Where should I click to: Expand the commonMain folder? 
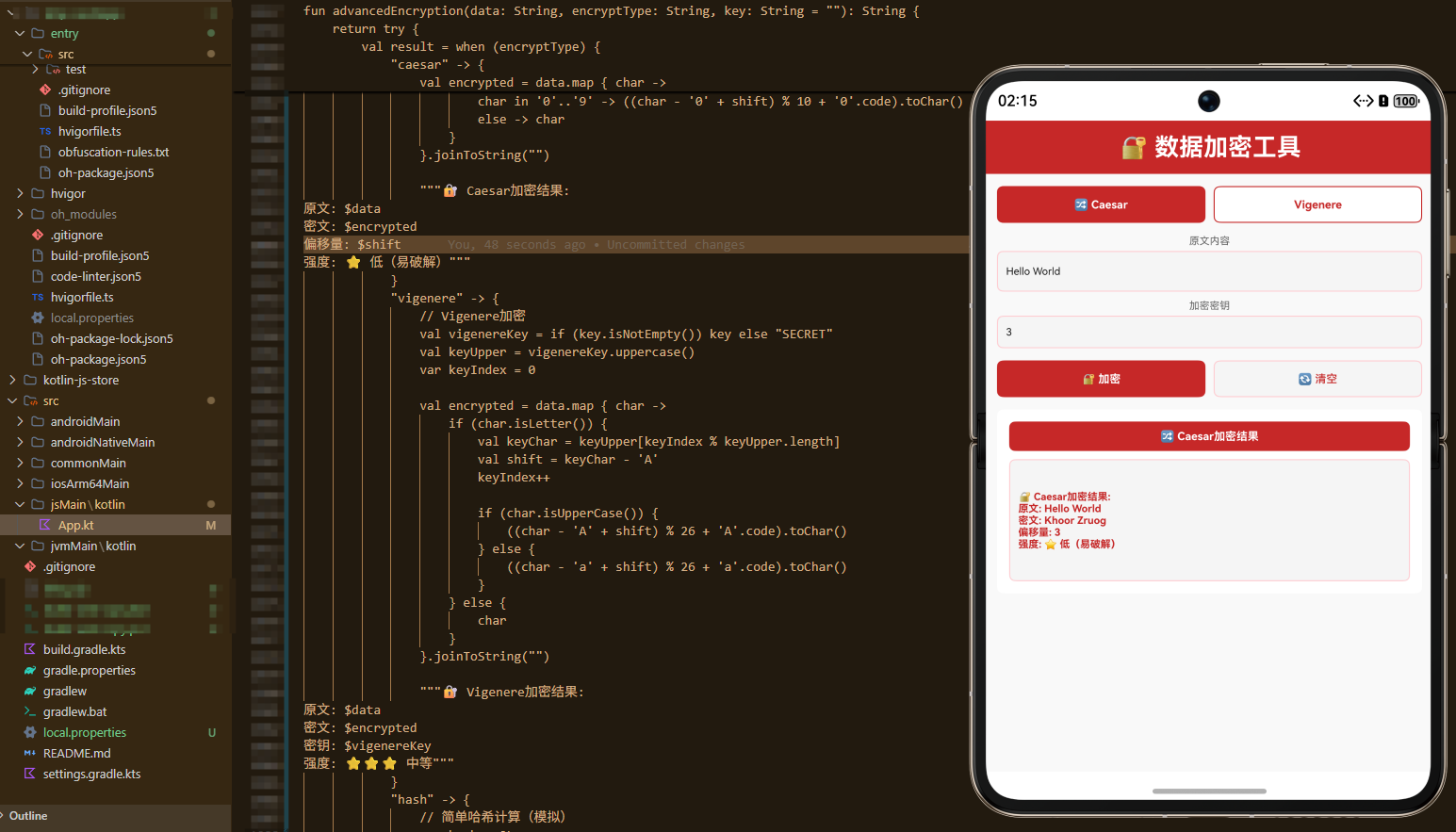pos(20,463)
